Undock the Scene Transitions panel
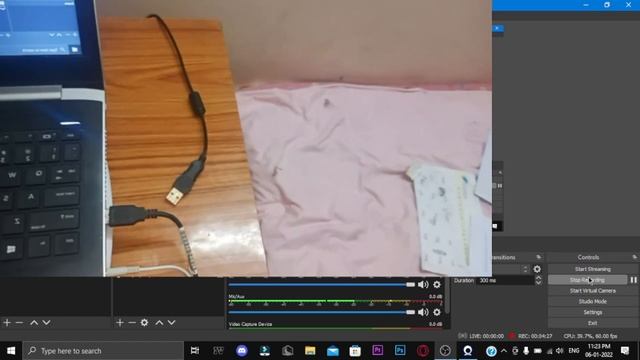 click(539, 257)
